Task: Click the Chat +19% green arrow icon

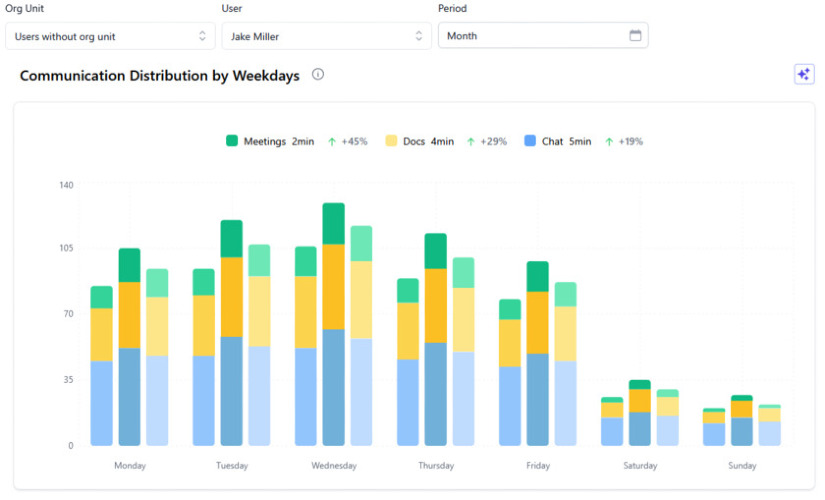Action: [x=609, y=142]
